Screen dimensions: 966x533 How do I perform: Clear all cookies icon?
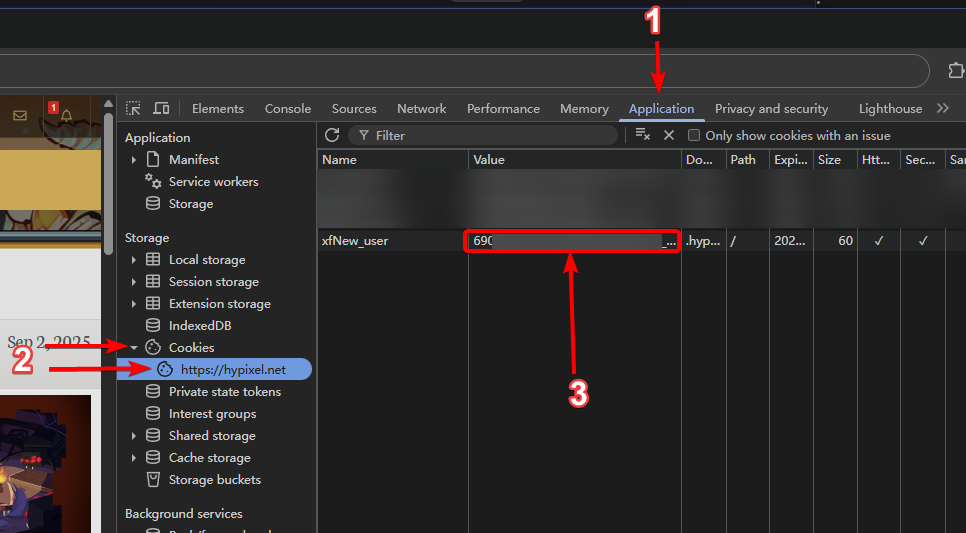pyautogui.click(x=643, y=134)
